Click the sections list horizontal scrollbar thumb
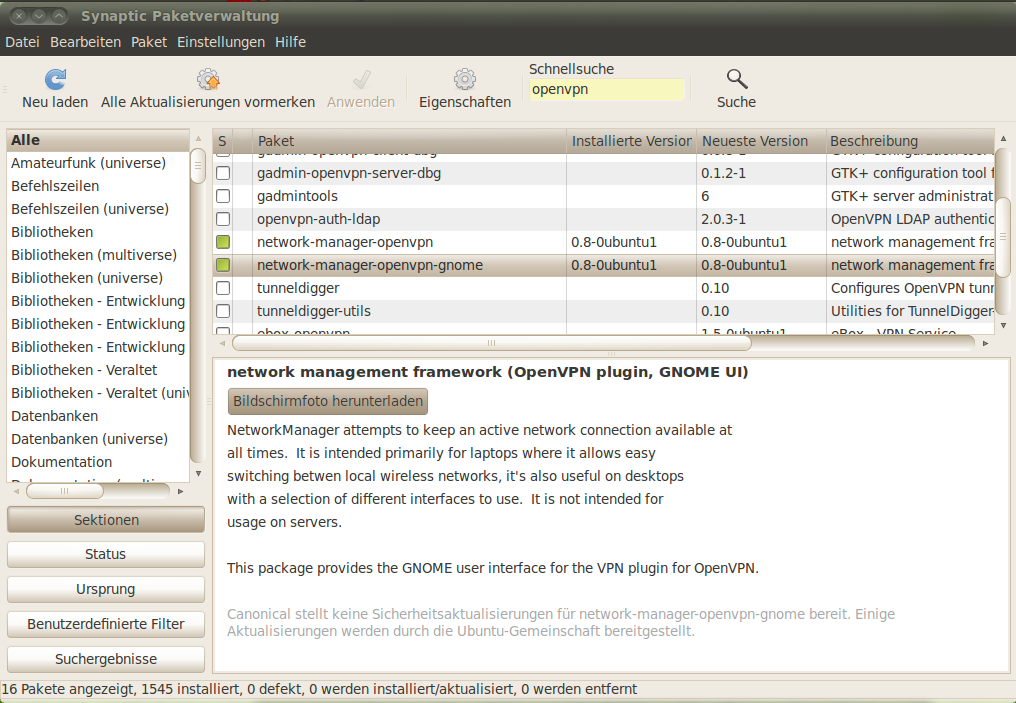 [x=65, y=491]
